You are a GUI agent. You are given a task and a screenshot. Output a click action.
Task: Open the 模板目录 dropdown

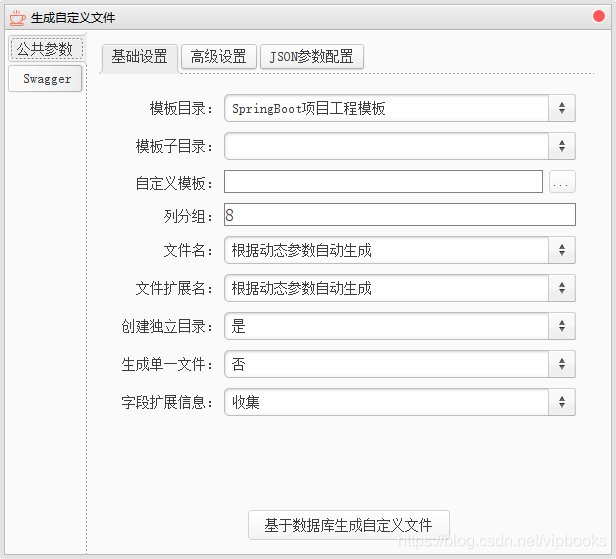pyautogui.click(x=400, y=108)
